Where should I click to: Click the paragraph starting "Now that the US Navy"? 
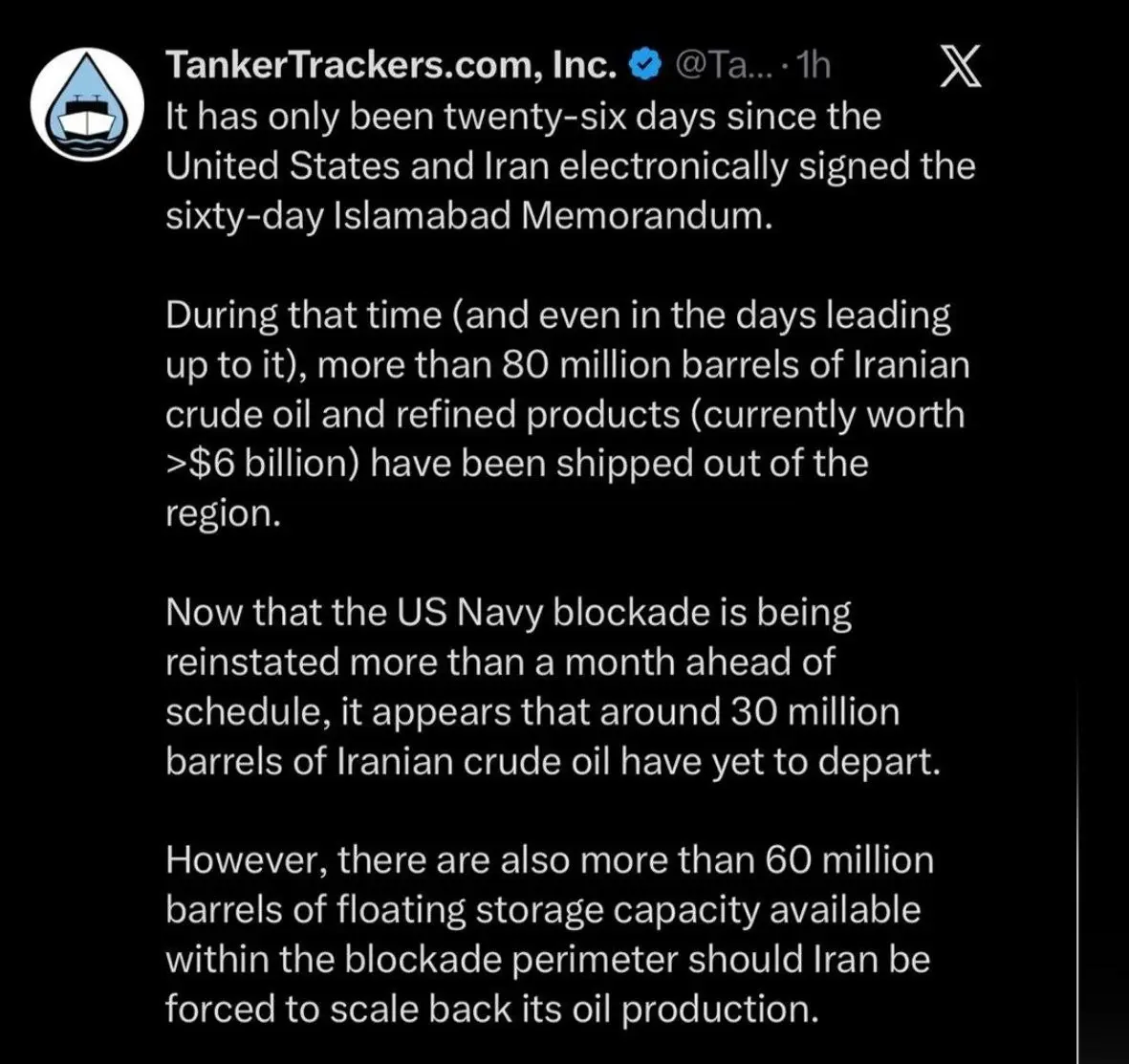[x=553, y=686]
